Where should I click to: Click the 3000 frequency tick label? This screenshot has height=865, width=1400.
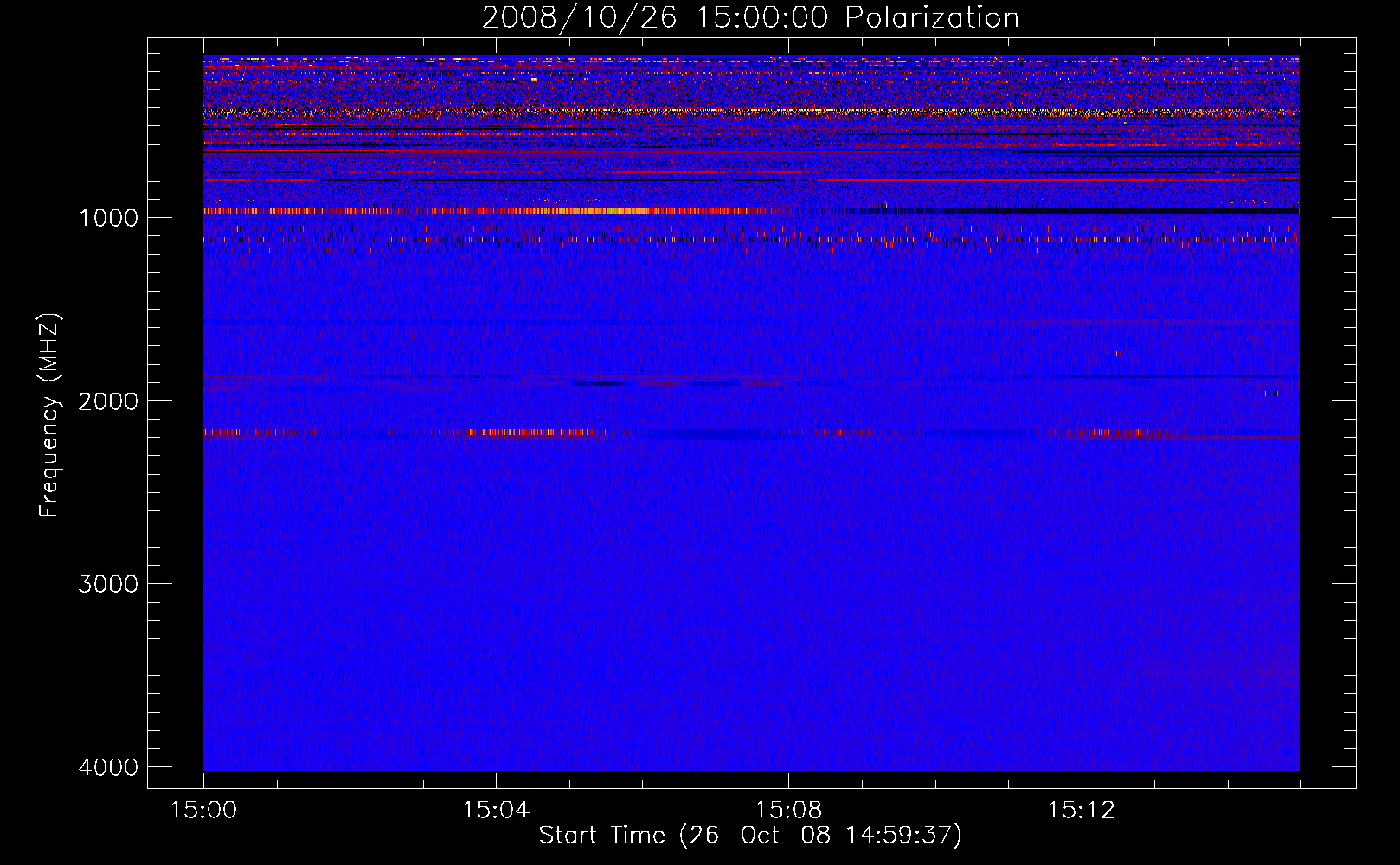[x=108, y=584]
